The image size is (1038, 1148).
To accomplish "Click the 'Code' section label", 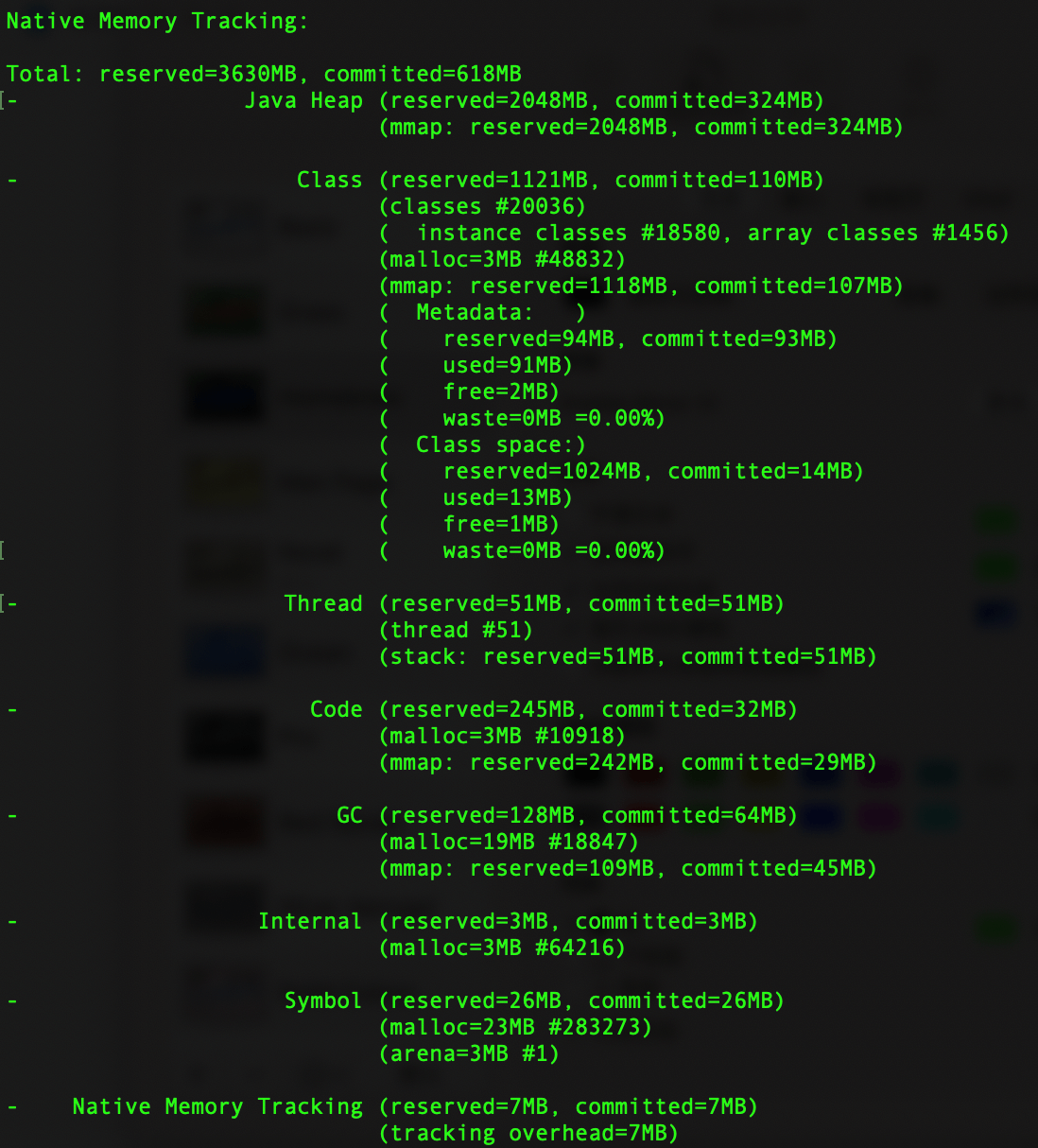I will pyautogui.click(x=337, y=709).
